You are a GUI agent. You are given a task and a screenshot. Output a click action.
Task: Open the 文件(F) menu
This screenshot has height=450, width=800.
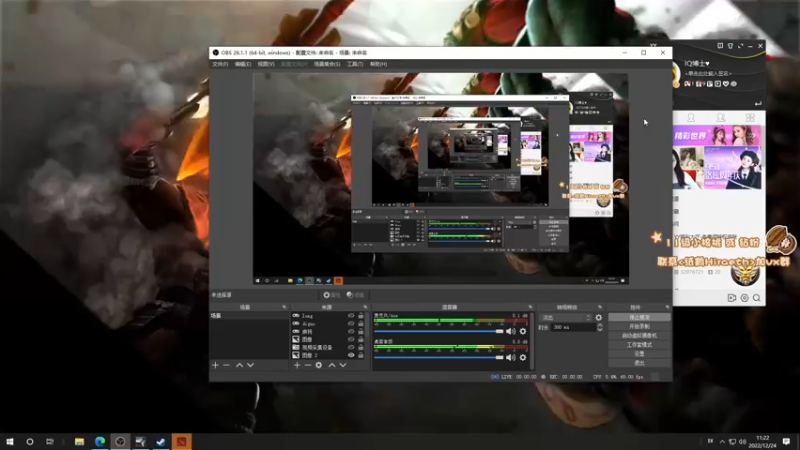coord(220,64)
